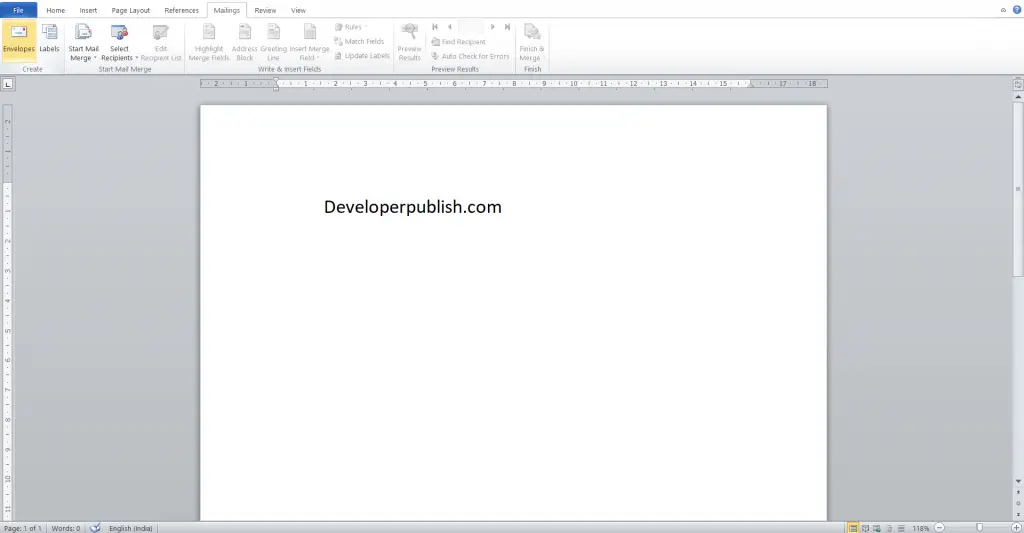Open the Start Mail Merge menu
The image size is (1024, 533).
click(x=84, y=42)
